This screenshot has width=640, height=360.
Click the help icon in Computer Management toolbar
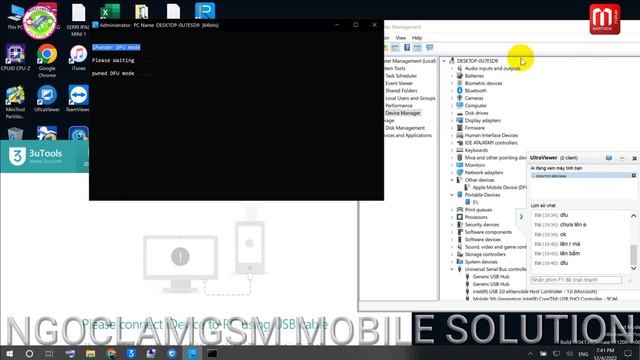pos(407,47)
